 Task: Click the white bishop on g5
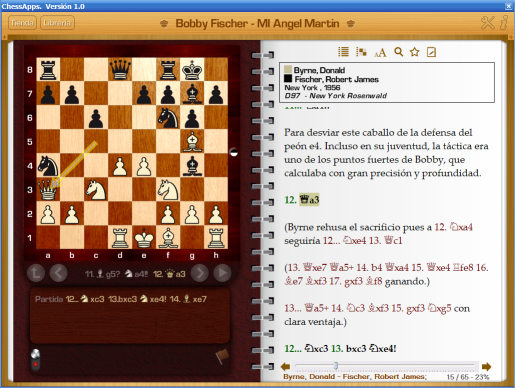point(192,142)
